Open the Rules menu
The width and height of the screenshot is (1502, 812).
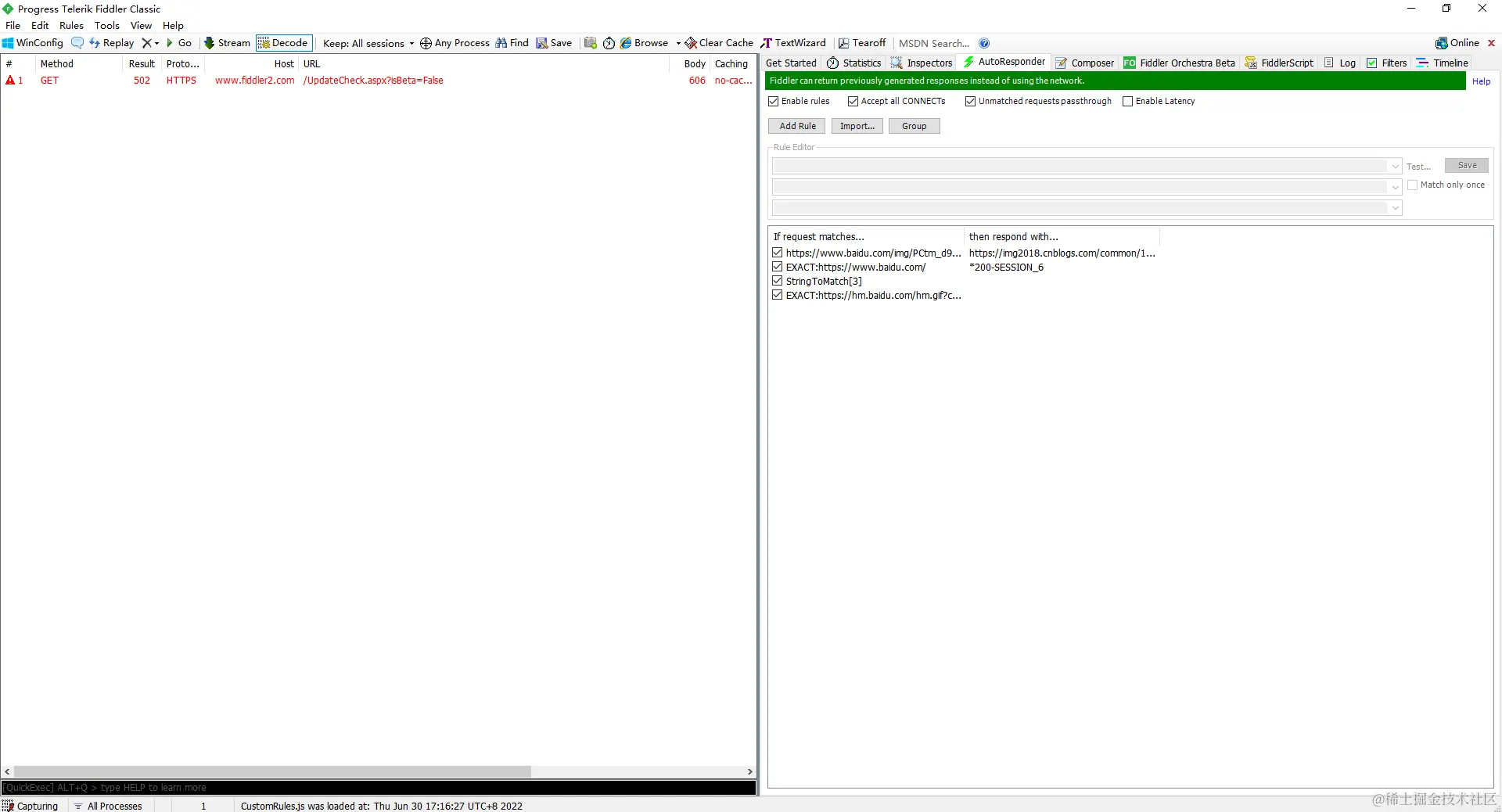coord(71,25)
